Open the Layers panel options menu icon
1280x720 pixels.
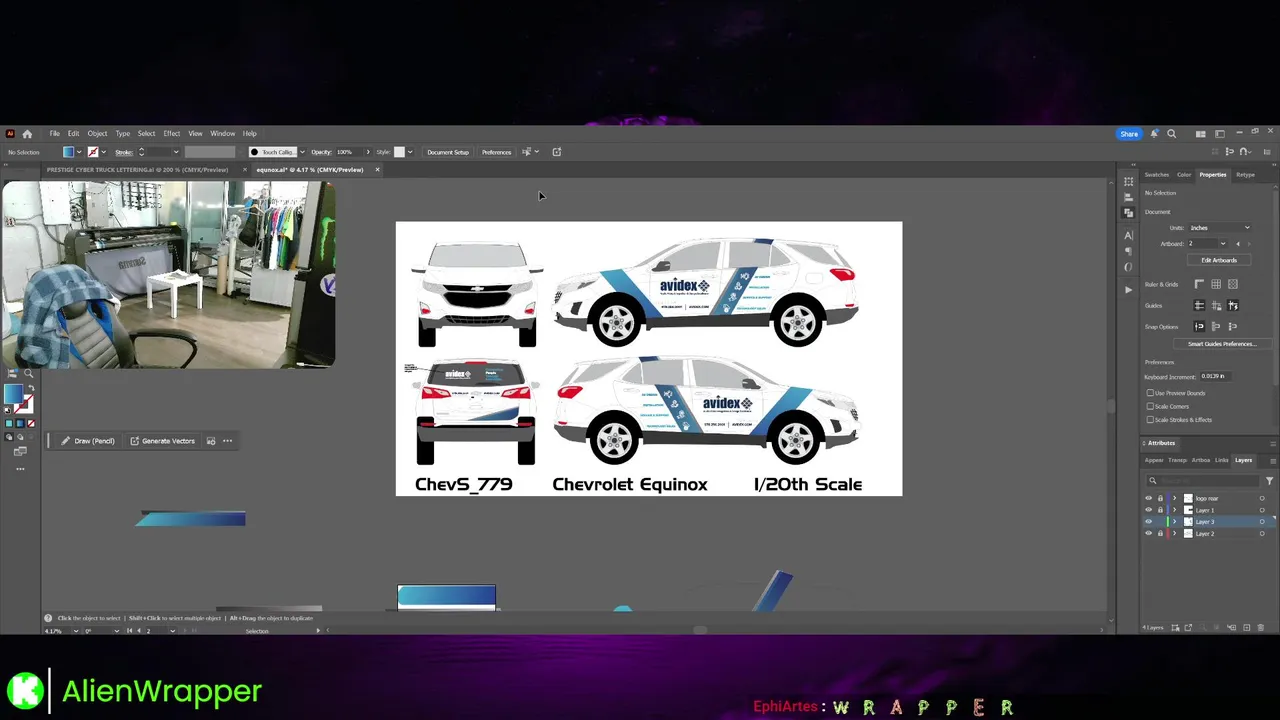tap(1273, 461)
